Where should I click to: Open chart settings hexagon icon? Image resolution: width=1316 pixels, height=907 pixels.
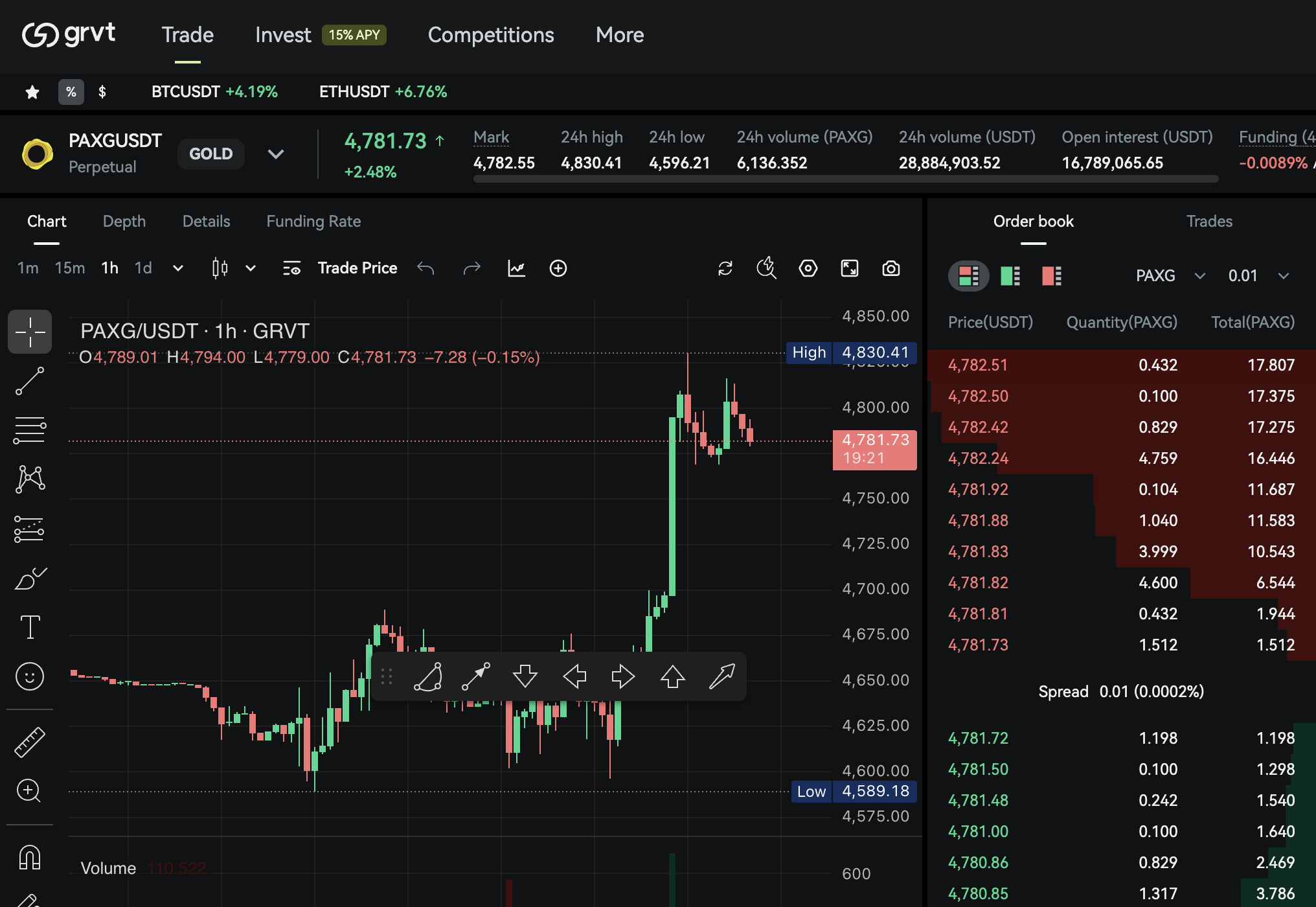click(808, 268)
